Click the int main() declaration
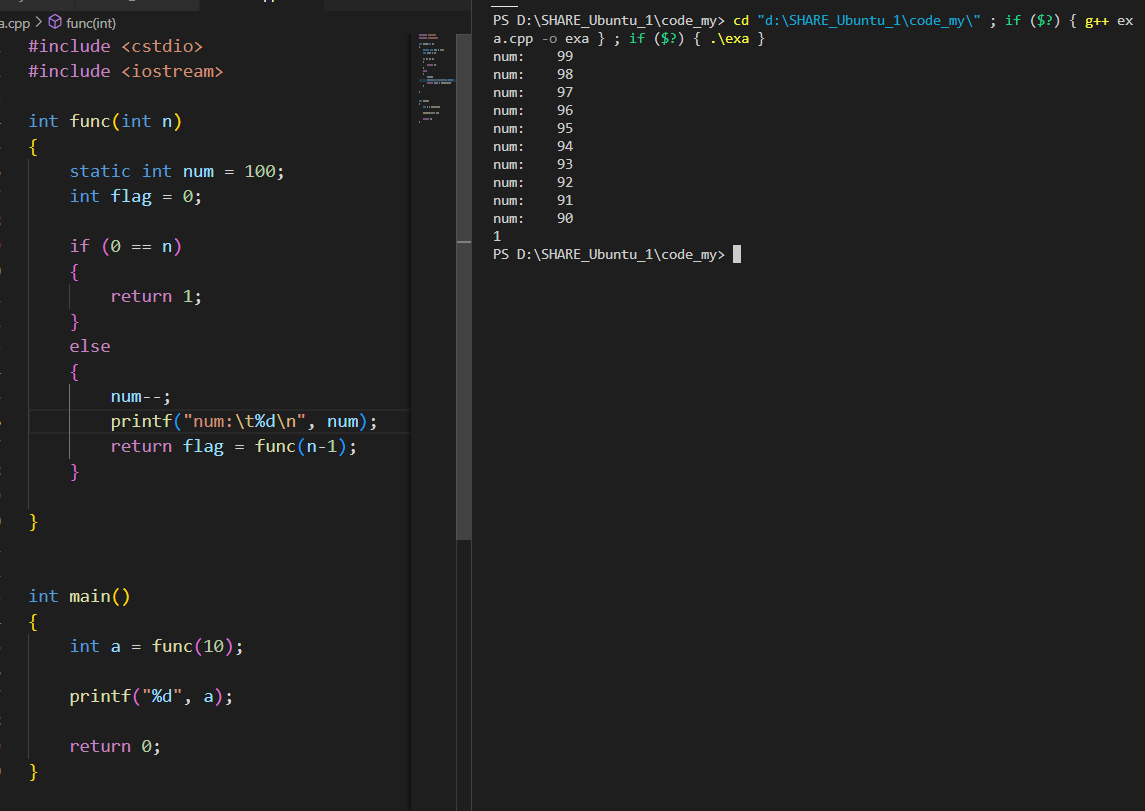Screen dimensions: 1145x811 coord(80,596)
